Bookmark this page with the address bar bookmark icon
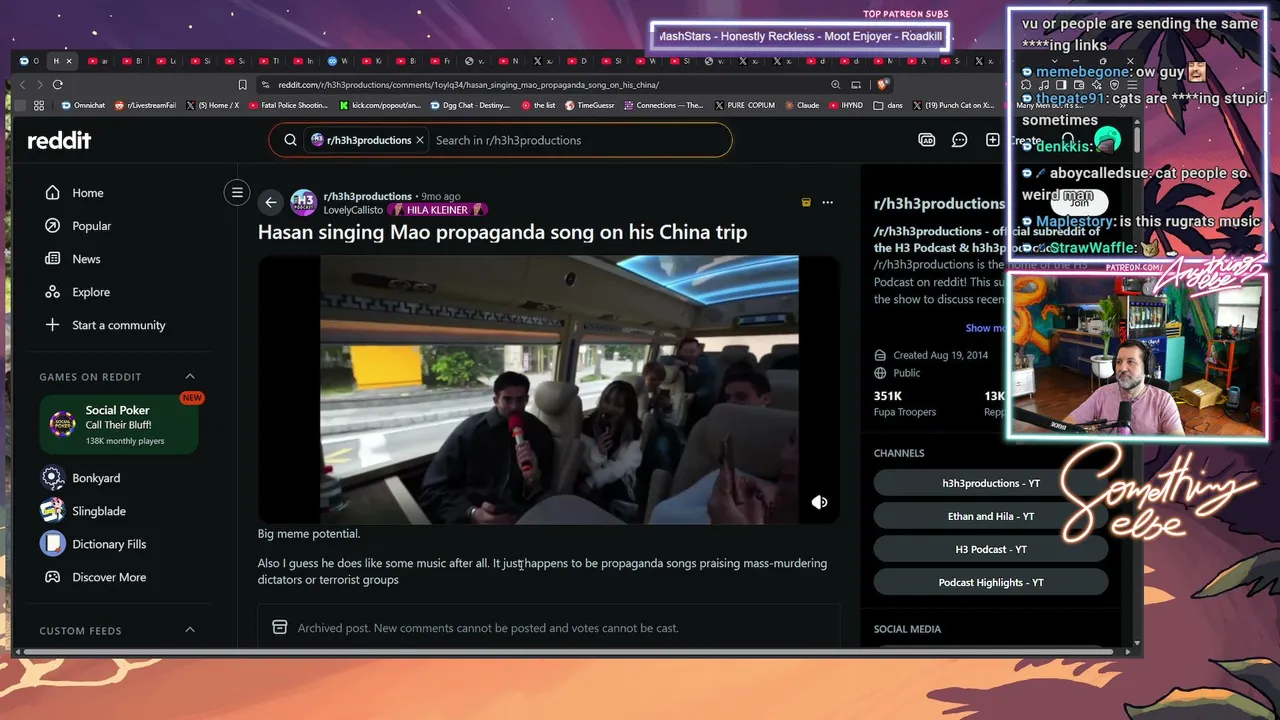1280x720 pixels. click(x=242, y=85)
